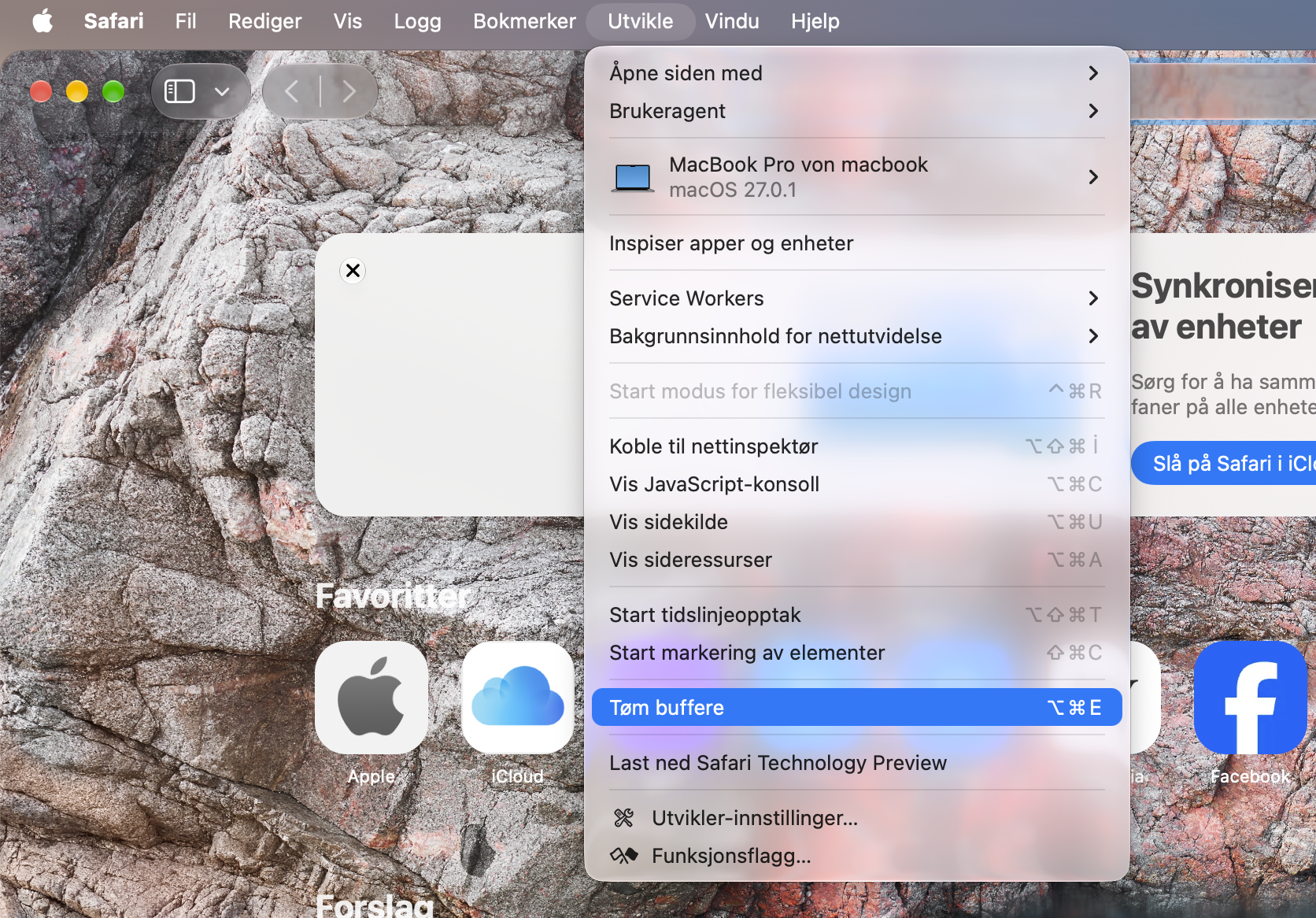Close the Utvikle menu by clicking its title
This screenshot has height=918, width=1316.
(641, 21)
